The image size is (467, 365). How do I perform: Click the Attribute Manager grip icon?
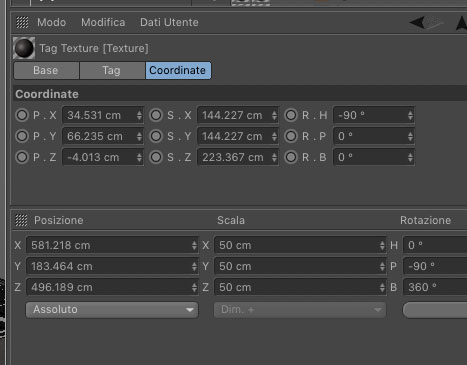tap(22, 22)
